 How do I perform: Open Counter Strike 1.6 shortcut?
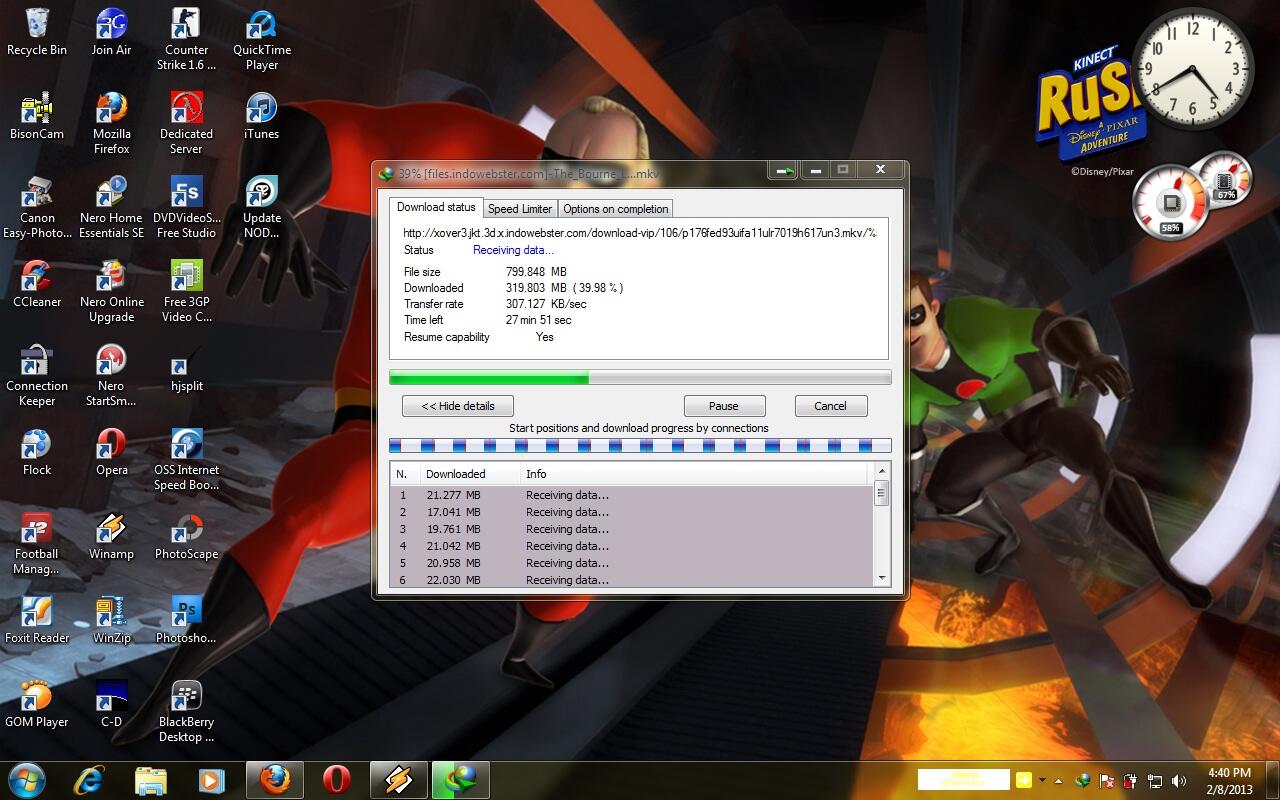186,39
